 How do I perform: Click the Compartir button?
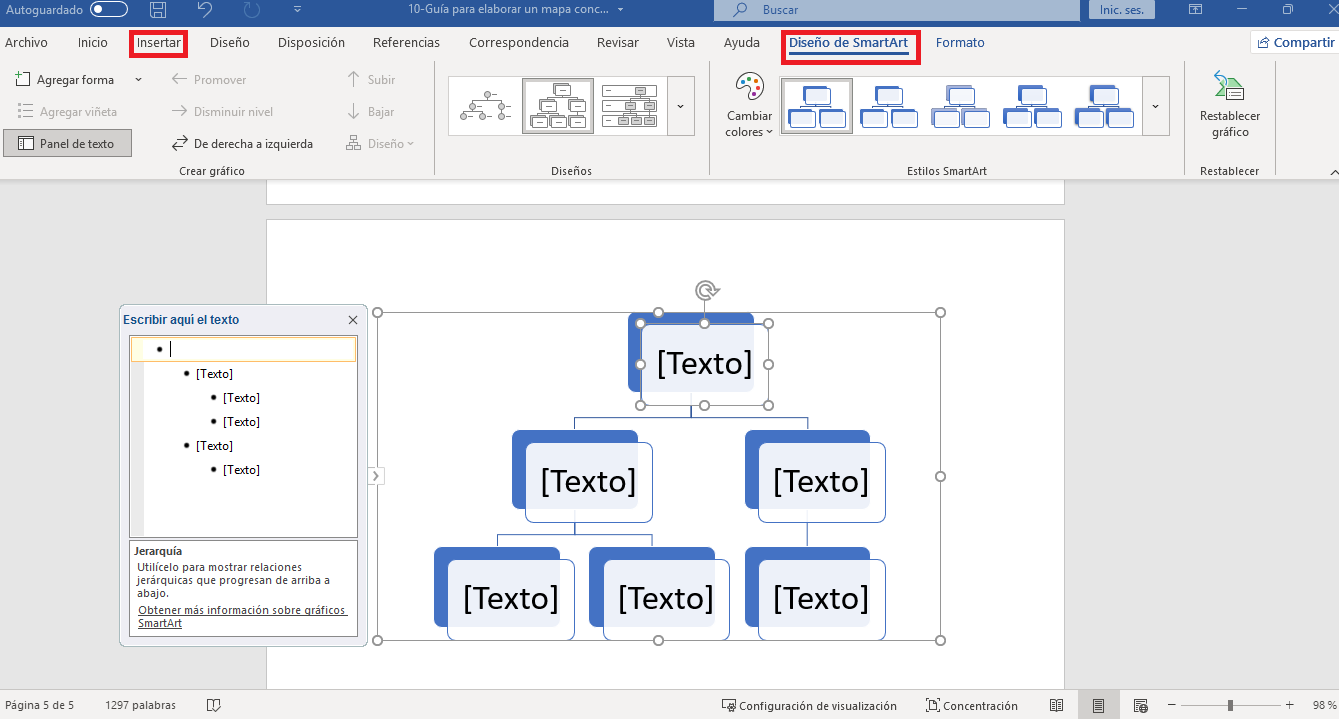pos(1296,43)
